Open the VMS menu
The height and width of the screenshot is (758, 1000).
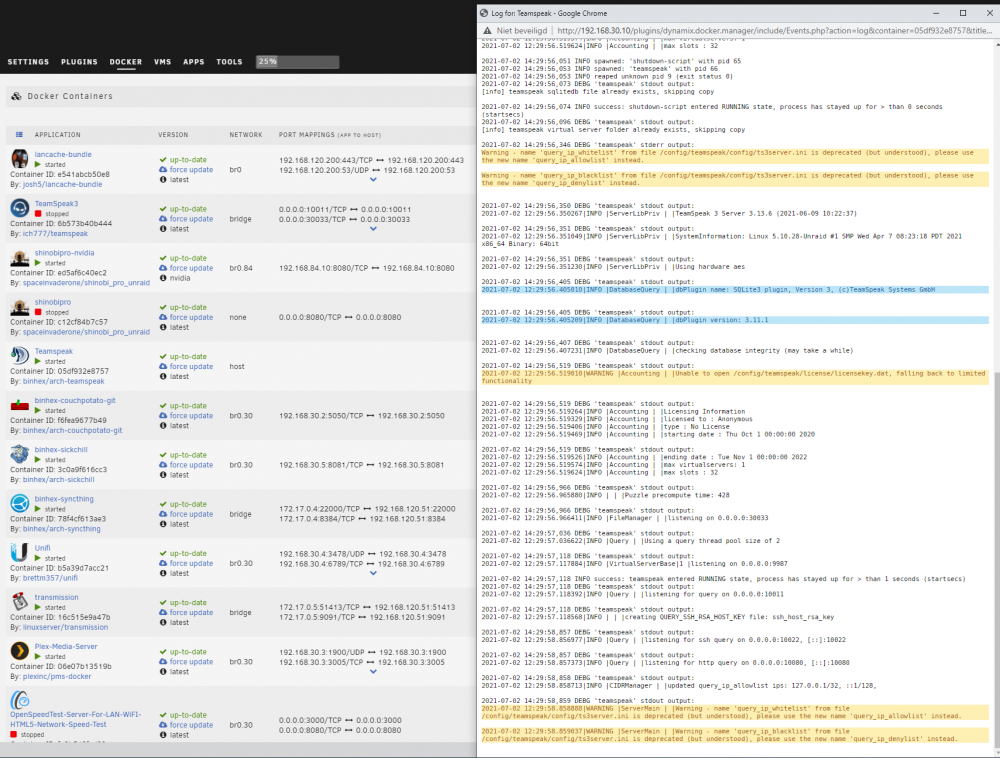(163, 62)
